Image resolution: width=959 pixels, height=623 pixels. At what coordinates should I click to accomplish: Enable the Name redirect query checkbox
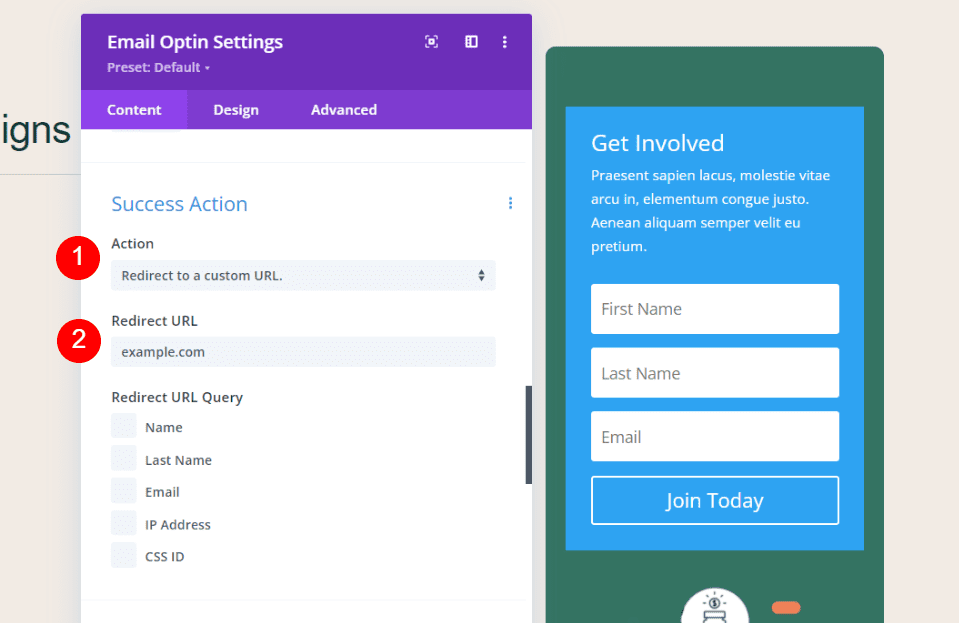123,426
